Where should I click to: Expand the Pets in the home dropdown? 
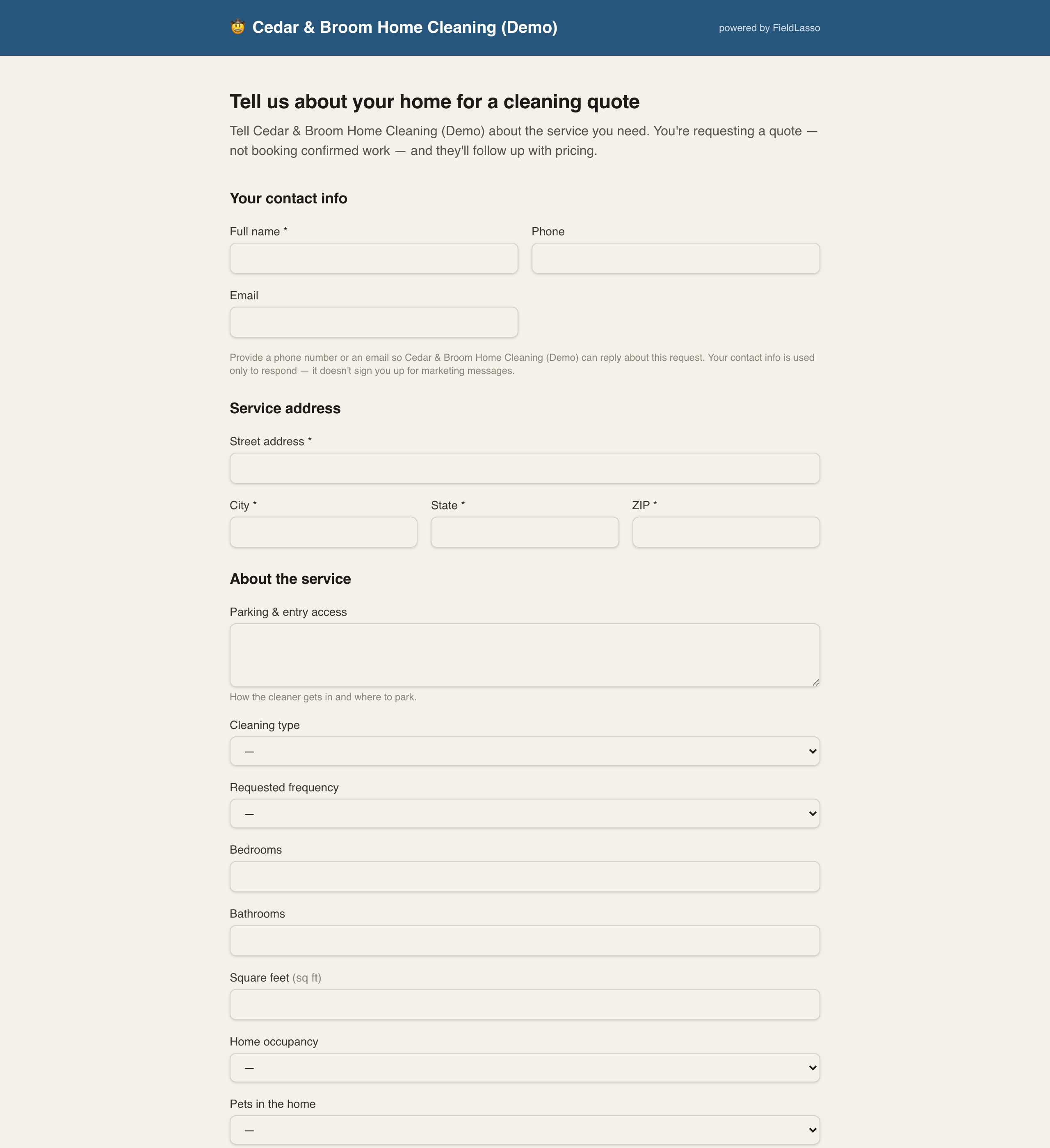525,1130
